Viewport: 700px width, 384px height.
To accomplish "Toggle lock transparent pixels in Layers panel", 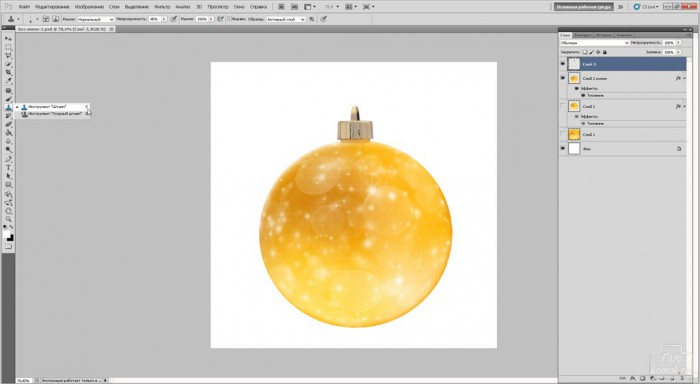I will [x=585, y=52].
